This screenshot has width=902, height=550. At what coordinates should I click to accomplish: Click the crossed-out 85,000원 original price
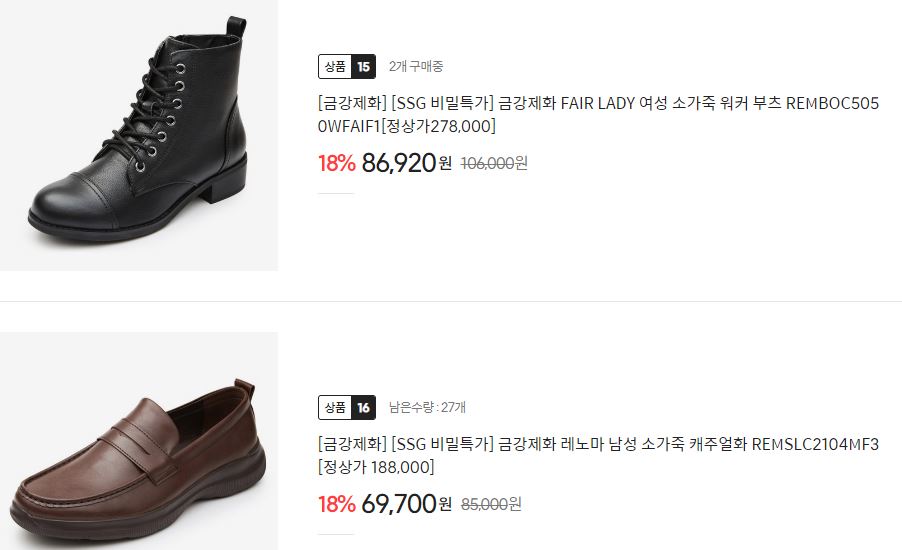tap(491, 505)
